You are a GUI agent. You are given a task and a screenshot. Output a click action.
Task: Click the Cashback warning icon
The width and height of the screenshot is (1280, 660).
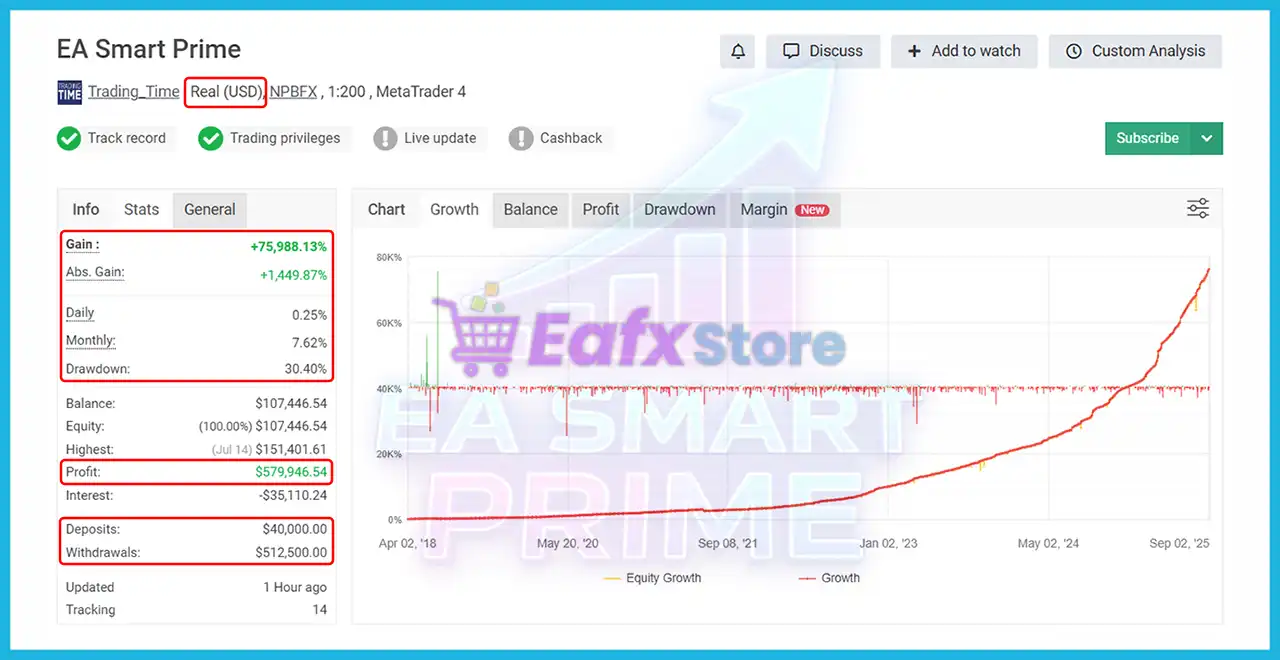point(521,138)
